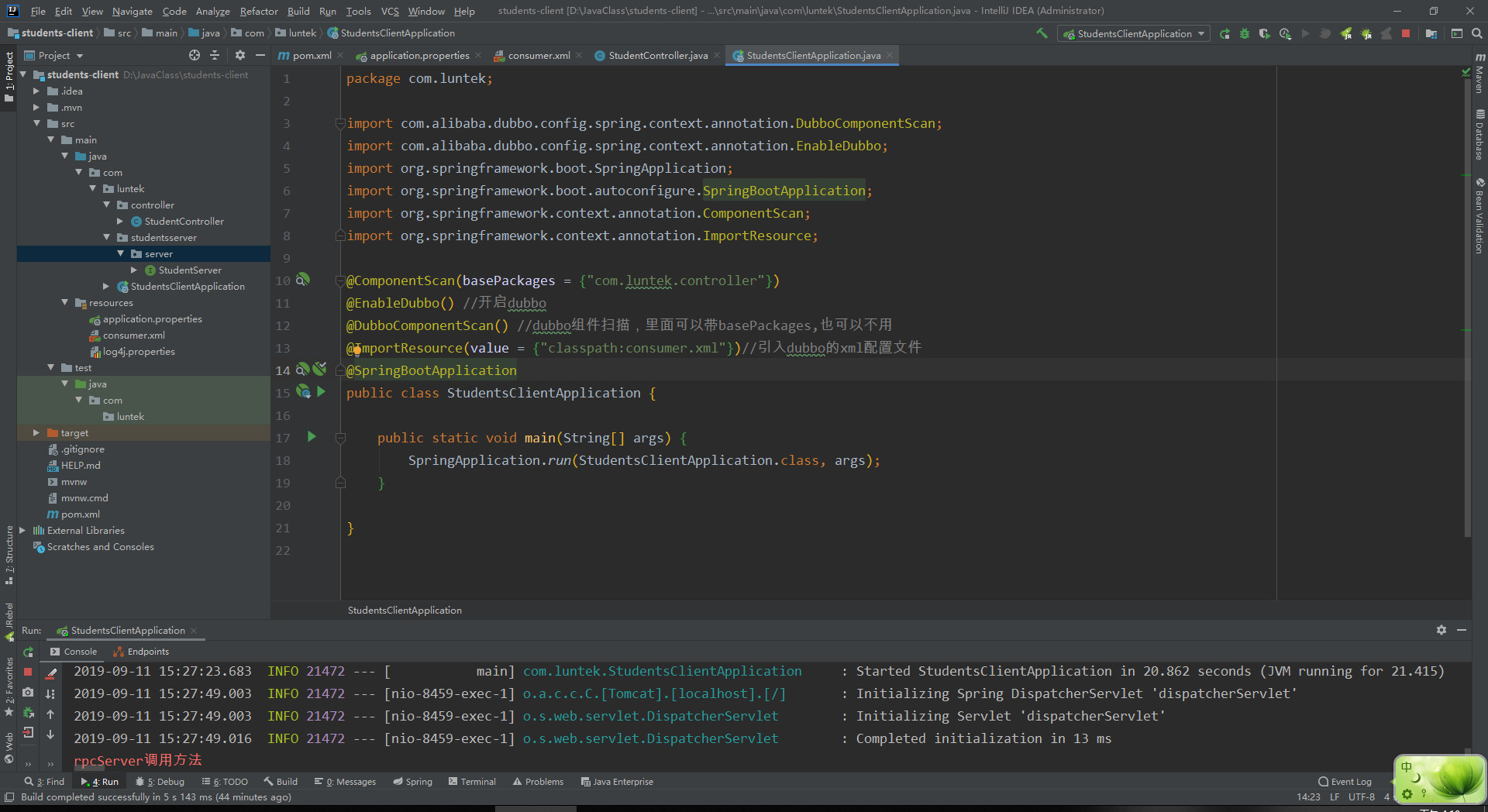Screen dimensions: 1488x812
Task: Run with Coverage from the toolbar
Action: click(1265, 33)
